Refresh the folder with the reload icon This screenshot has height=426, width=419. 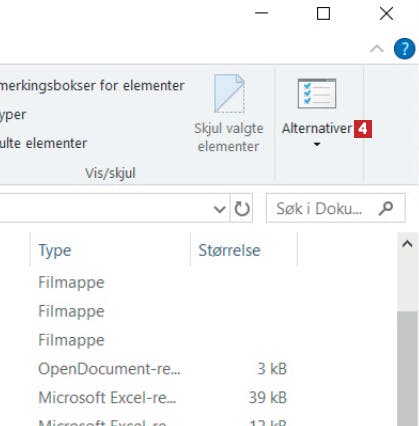(x=242, y=209)
